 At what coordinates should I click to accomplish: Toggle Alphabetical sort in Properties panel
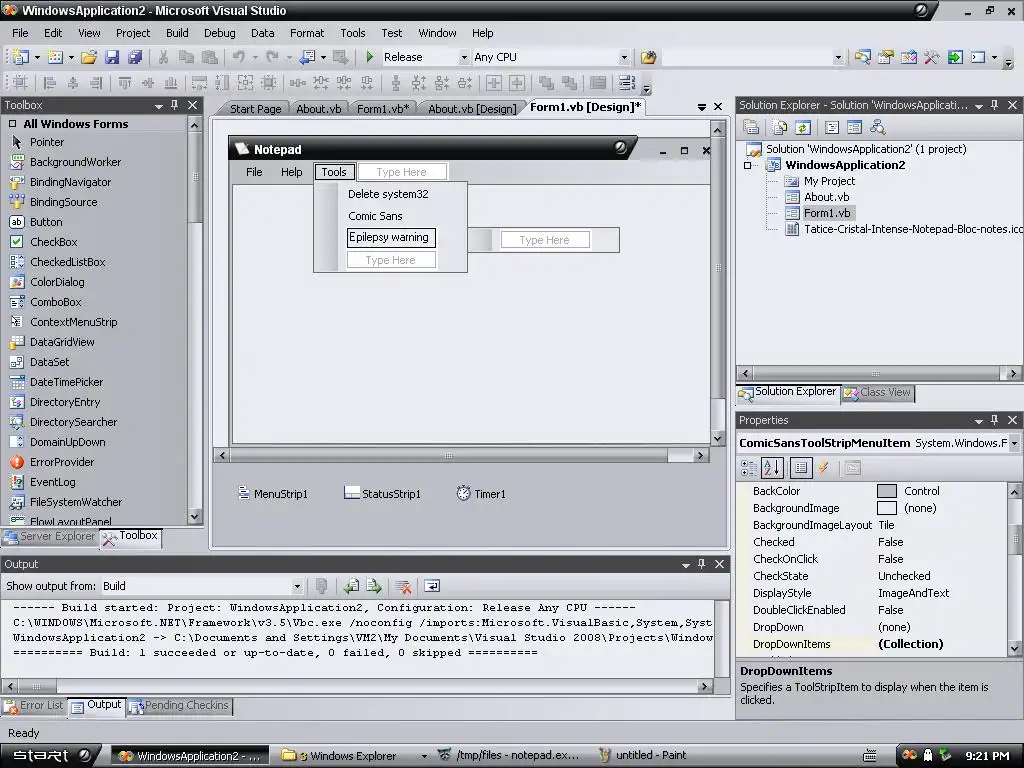tap(772, 468)
